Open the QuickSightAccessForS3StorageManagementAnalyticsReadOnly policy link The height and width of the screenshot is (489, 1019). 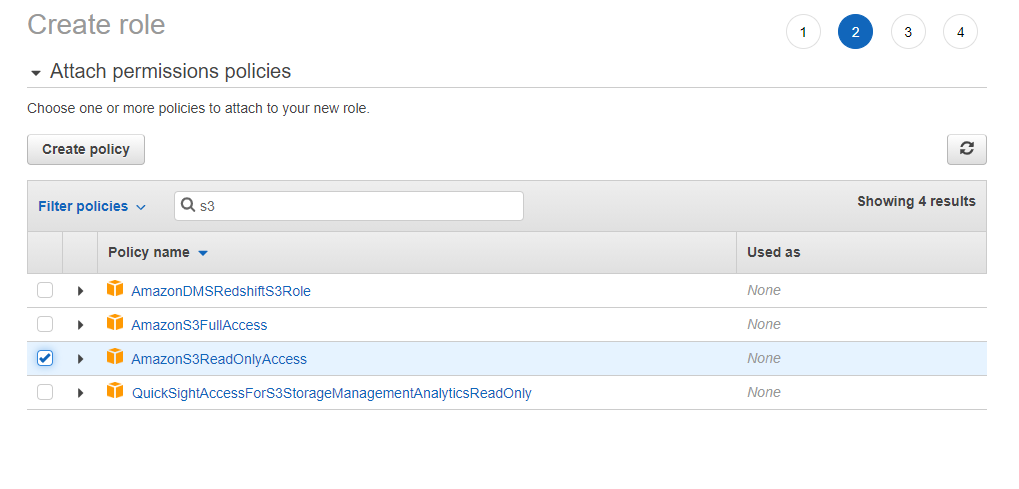pyautogui.click(x=331, y=393)
